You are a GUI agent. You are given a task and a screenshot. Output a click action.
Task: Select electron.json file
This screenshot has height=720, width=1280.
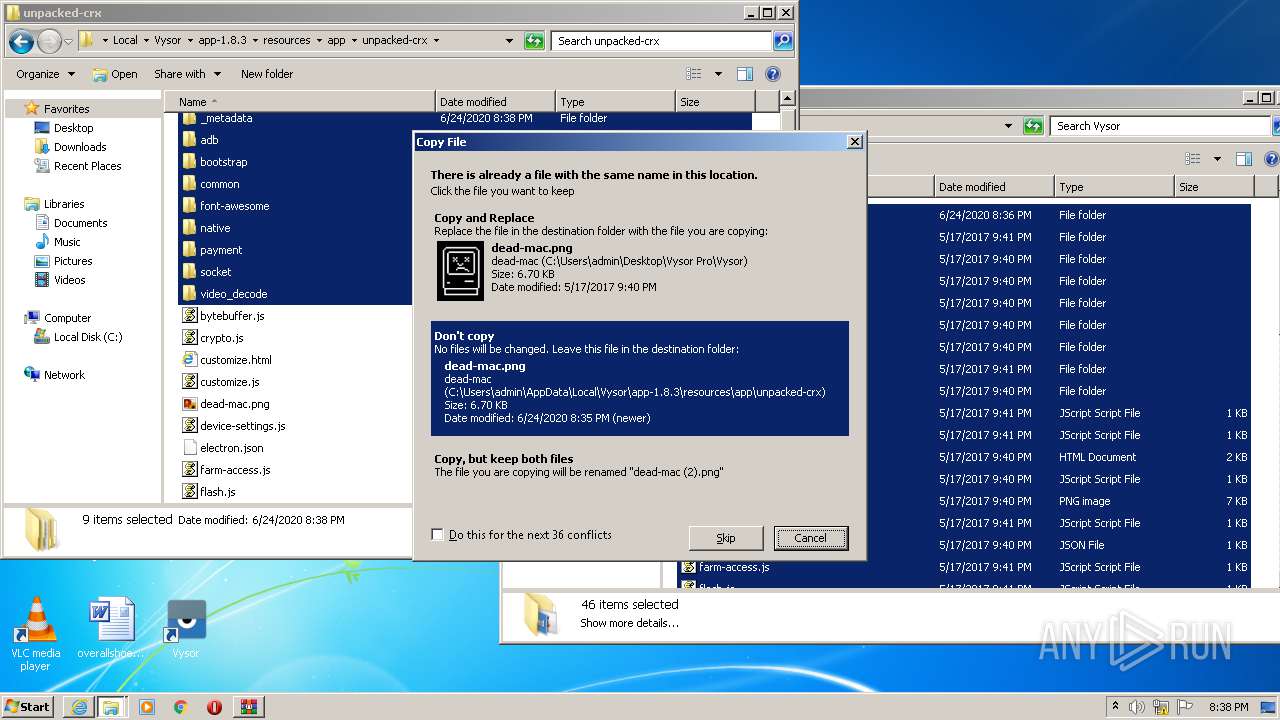pos(231,448)
